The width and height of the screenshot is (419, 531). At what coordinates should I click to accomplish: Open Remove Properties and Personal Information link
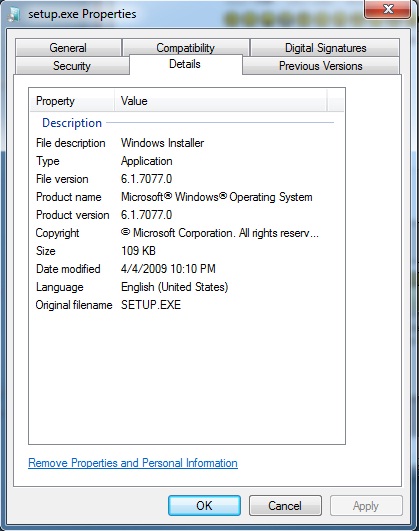point(133,463)
